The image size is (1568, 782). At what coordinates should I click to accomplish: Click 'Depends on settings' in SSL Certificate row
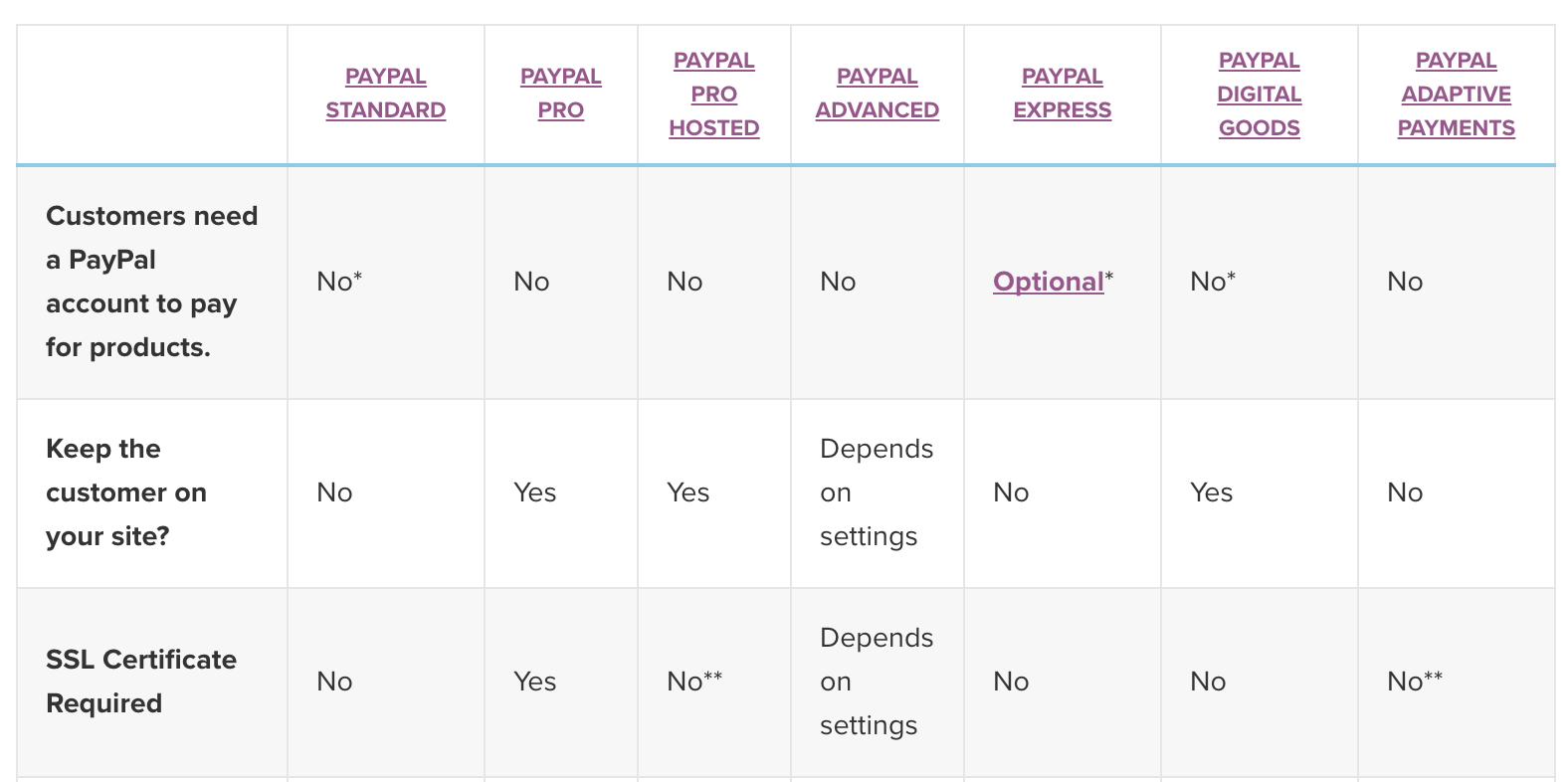coord(877,682)
